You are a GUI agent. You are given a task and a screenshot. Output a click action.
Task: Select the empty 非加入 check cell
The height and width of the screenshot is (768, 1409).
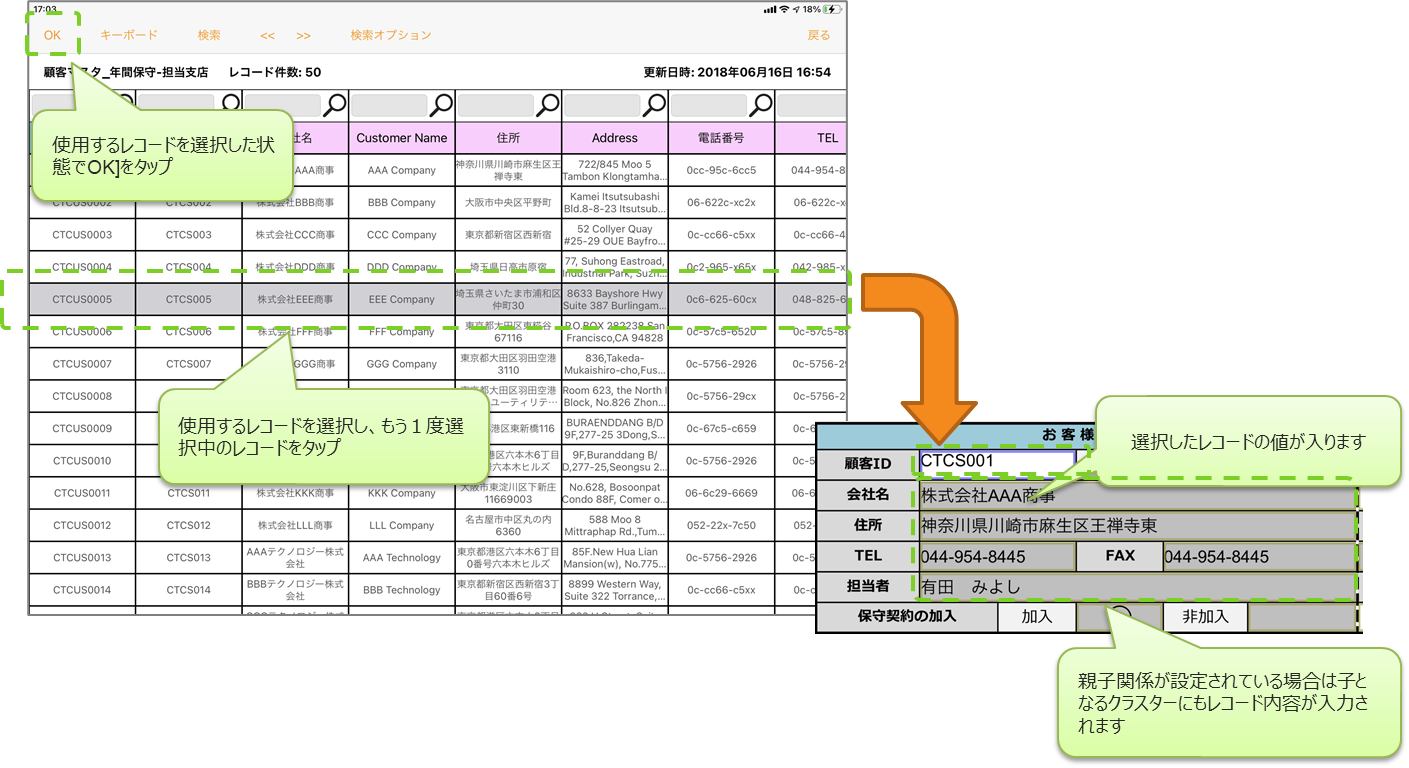coord(1303,617)
